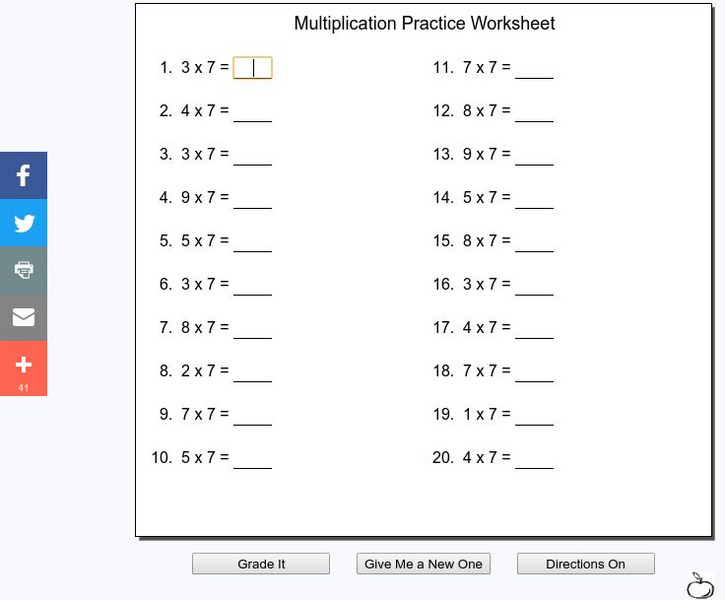725x600 pixels.
Task: Click the answer blank for 1 x 7
Action: pos(534,415)
